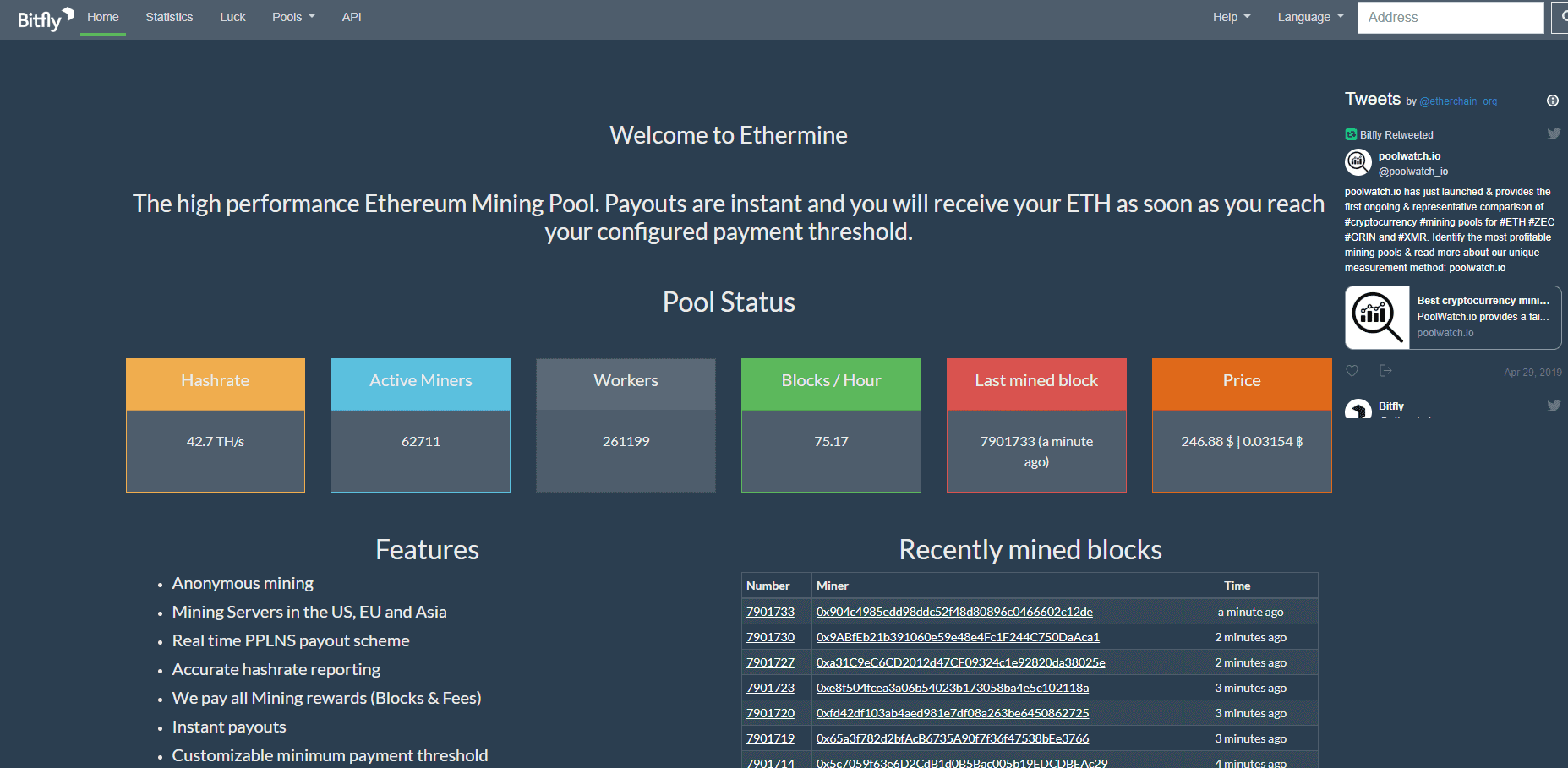The image size is (1568, 768).
Task: Share the poolwatch.io tweet
Action: (1385, 371)
